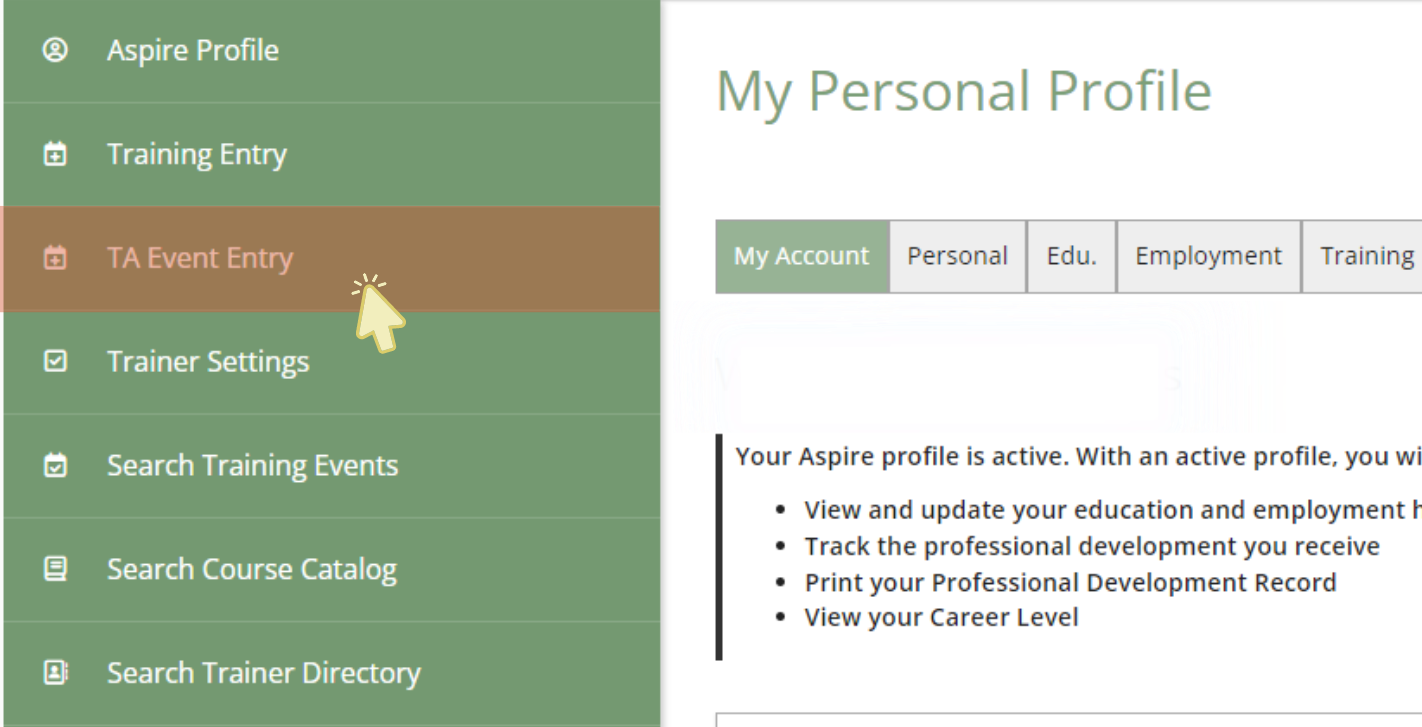The width and height of the screenshot is (1422, 727).
Task: Open Search Trainer Directory page
Action: pos(264,673)
